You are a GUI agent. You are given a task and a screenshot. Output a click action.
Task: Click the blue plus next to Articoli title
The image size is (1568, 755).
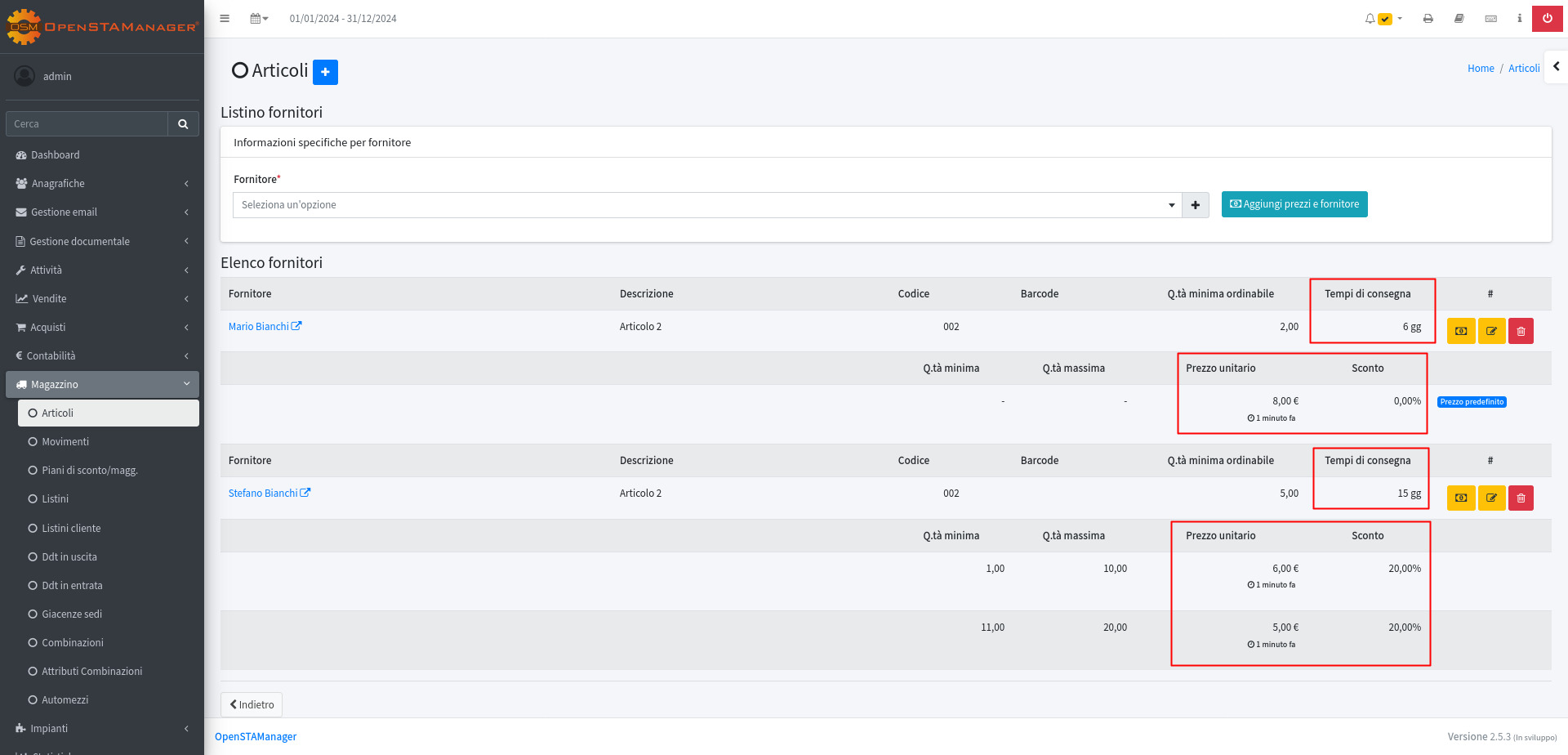tap(325, 72)
